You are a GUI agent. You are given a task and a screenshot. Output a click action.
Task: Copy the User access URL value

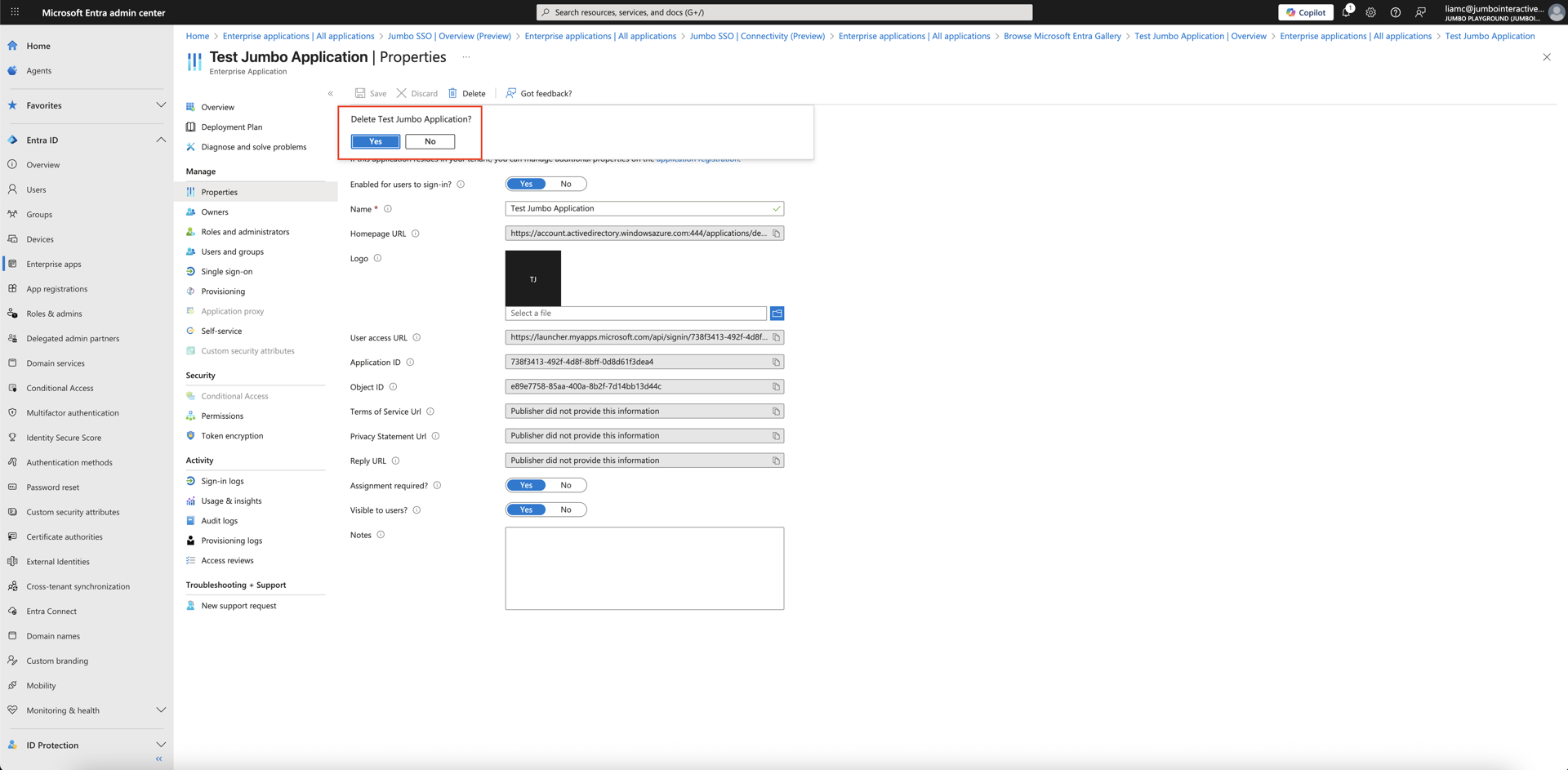[x=777, y=337]
